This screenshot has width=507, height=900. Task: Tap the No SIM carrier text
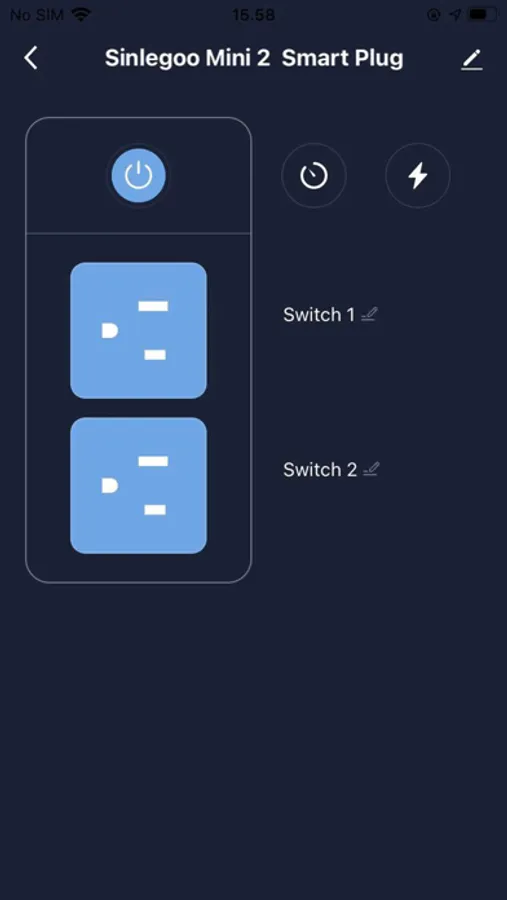pos(37,14)
